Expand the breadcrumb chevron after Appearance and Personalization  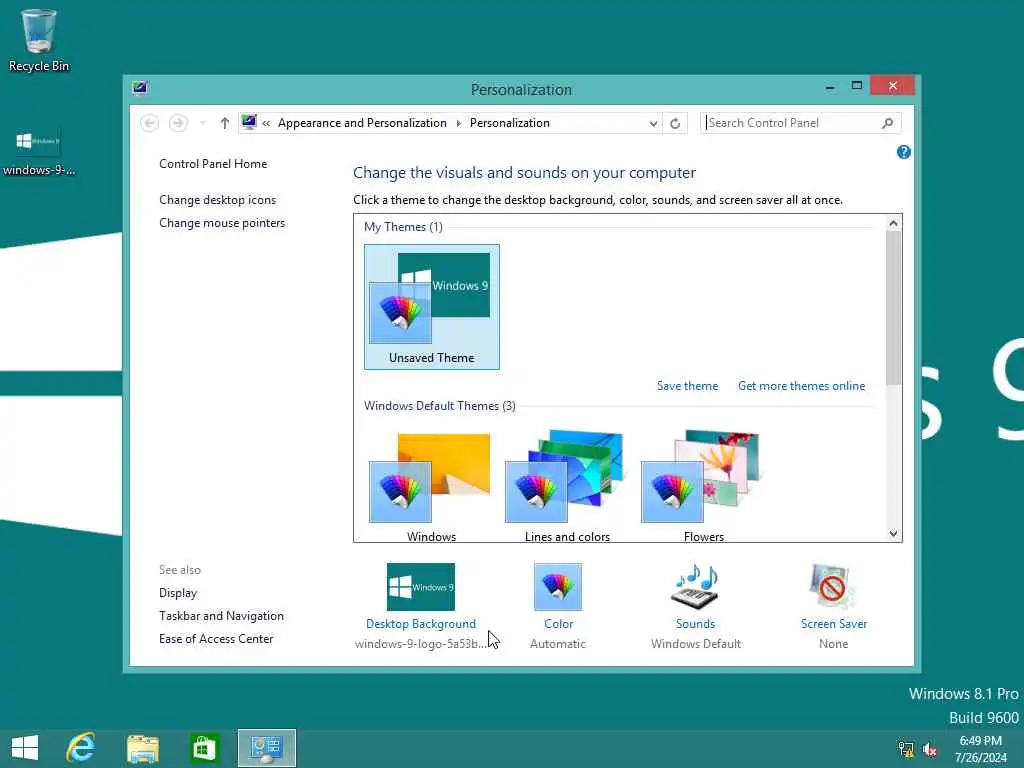(x=458, y=123)
